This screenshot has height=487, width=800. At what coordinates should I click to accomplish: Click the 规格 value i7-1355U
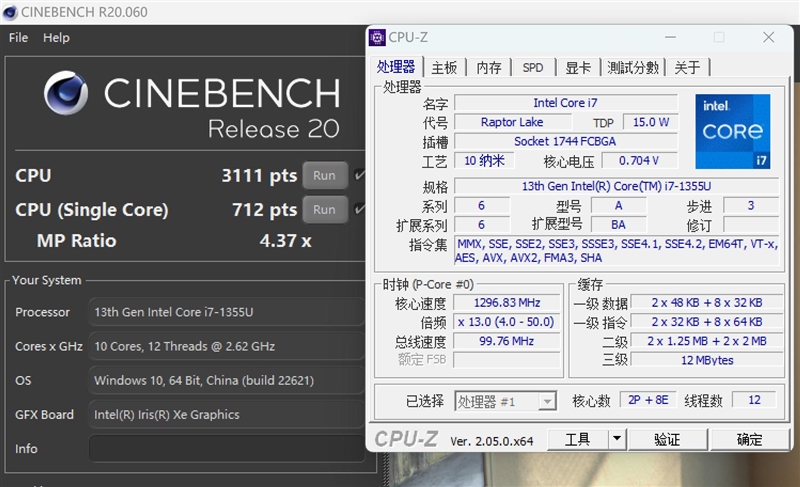point(616,186)
